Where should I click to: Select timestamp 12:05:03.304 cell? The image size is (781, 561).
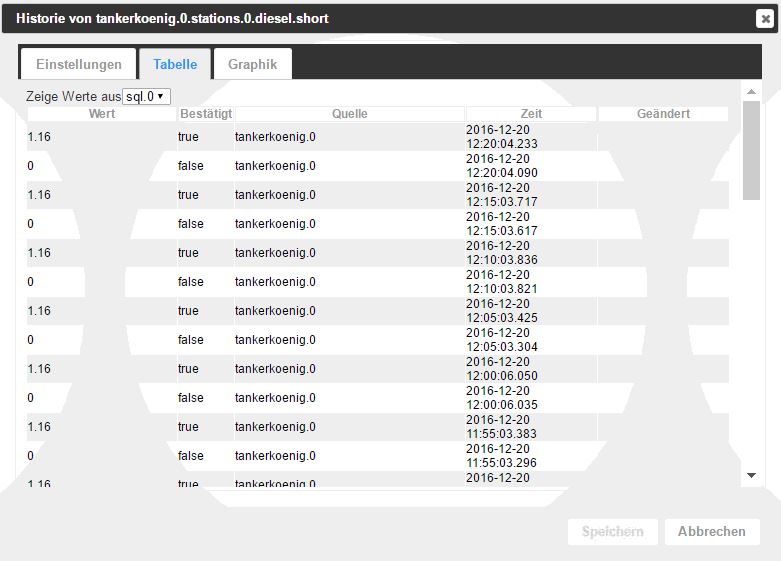pos(531,340)
